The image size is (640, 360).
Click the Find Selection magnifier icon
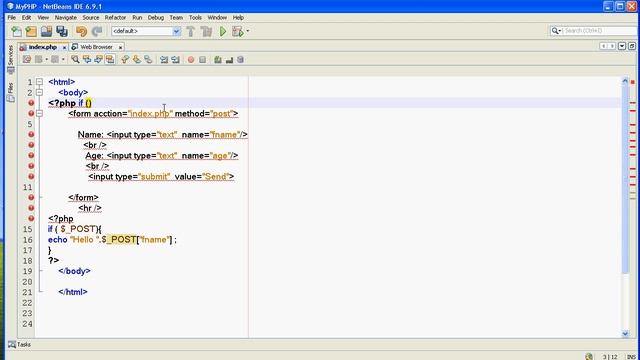click(x=75, y=60)
